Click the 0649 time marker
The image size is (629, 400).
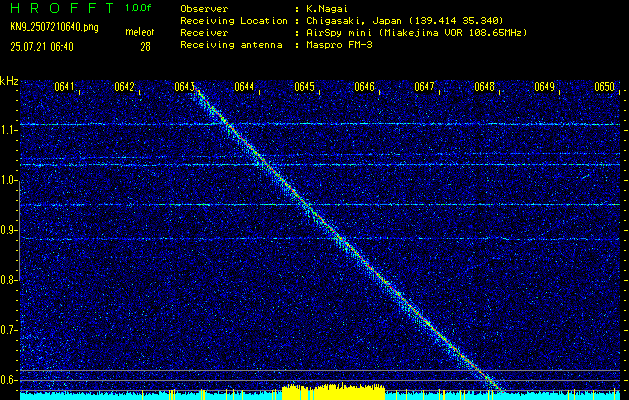point(544,87)
